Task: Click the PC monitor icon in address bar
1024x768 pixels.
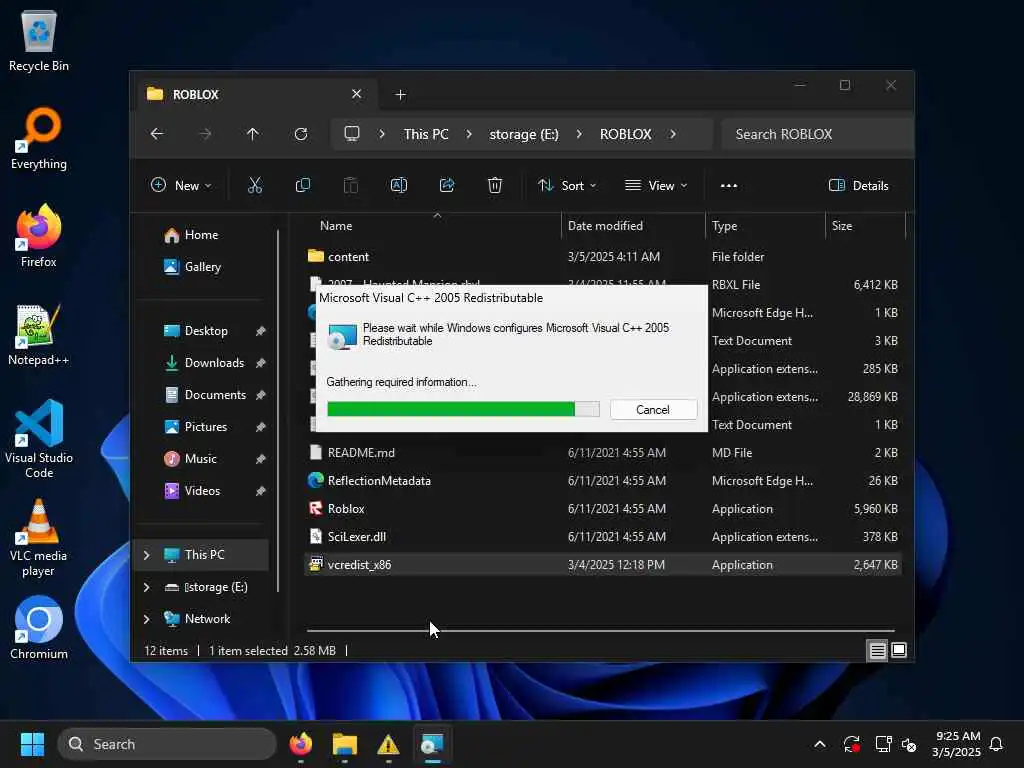Action: tap(352, 134)
